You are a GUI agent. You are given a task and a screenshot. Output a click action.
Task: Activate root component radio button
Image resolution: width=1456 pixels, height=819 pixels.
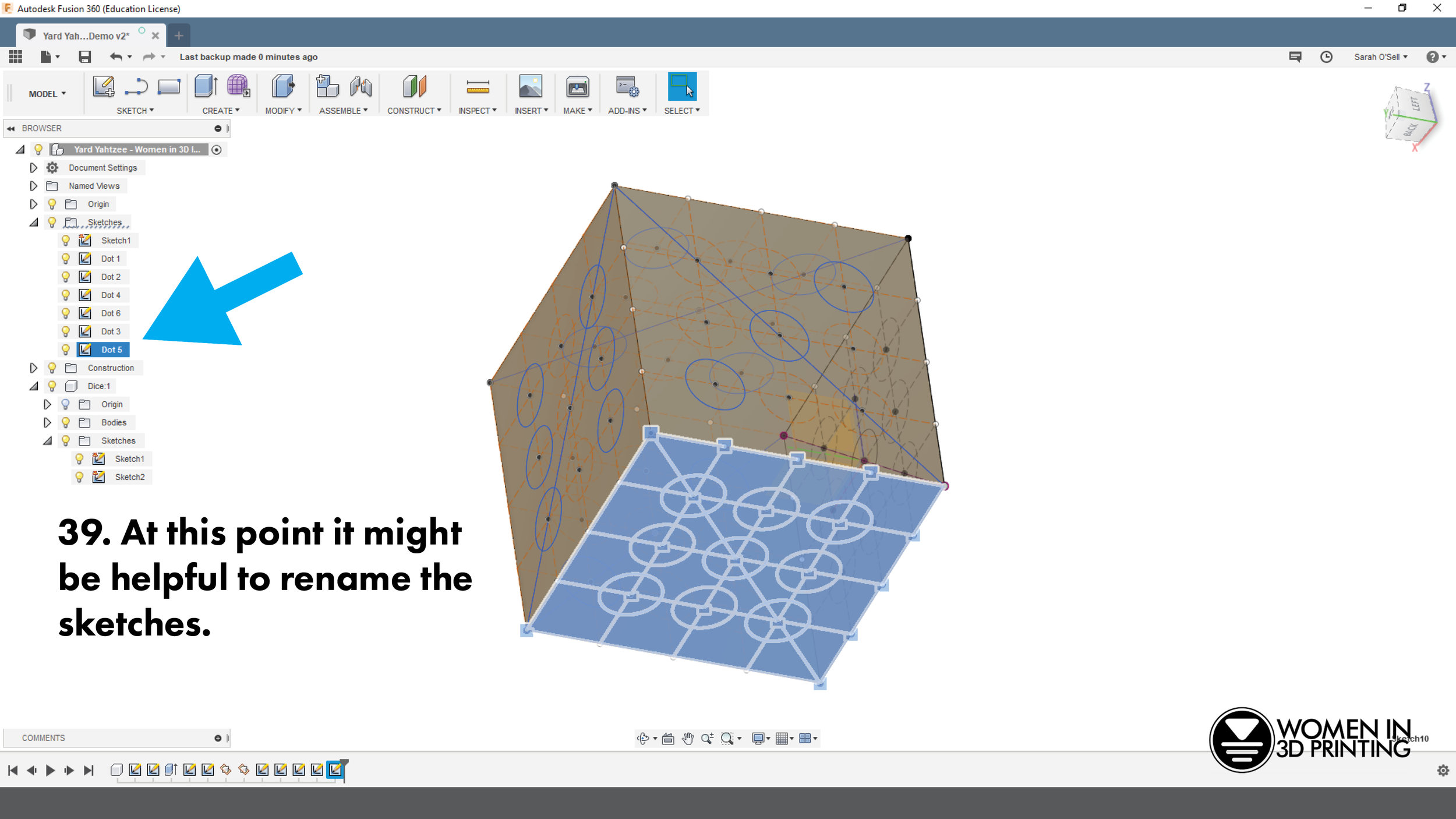tap(217, 150)
